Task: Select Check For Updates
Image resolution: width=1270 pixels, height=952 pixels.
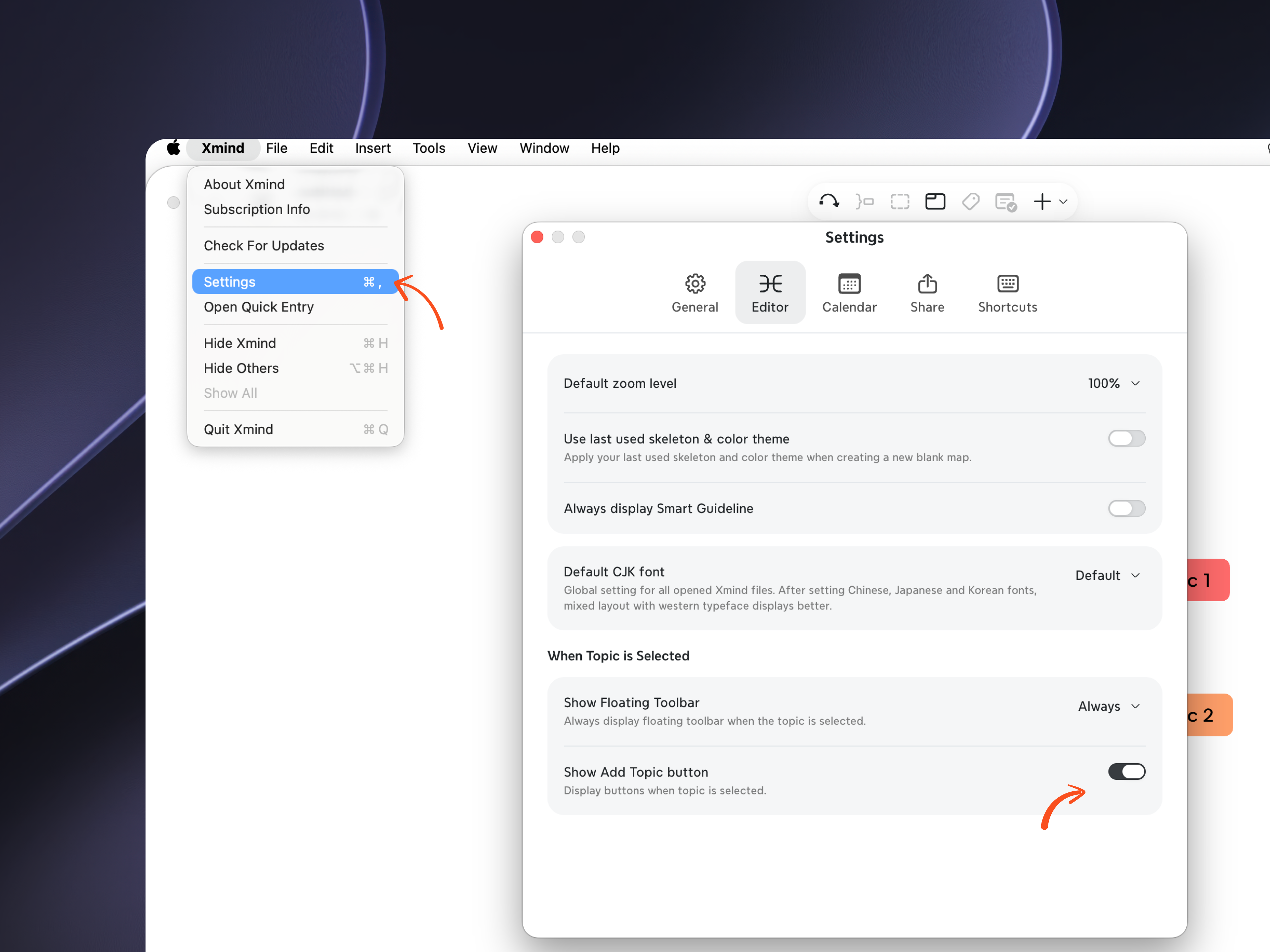Action: 296,246
